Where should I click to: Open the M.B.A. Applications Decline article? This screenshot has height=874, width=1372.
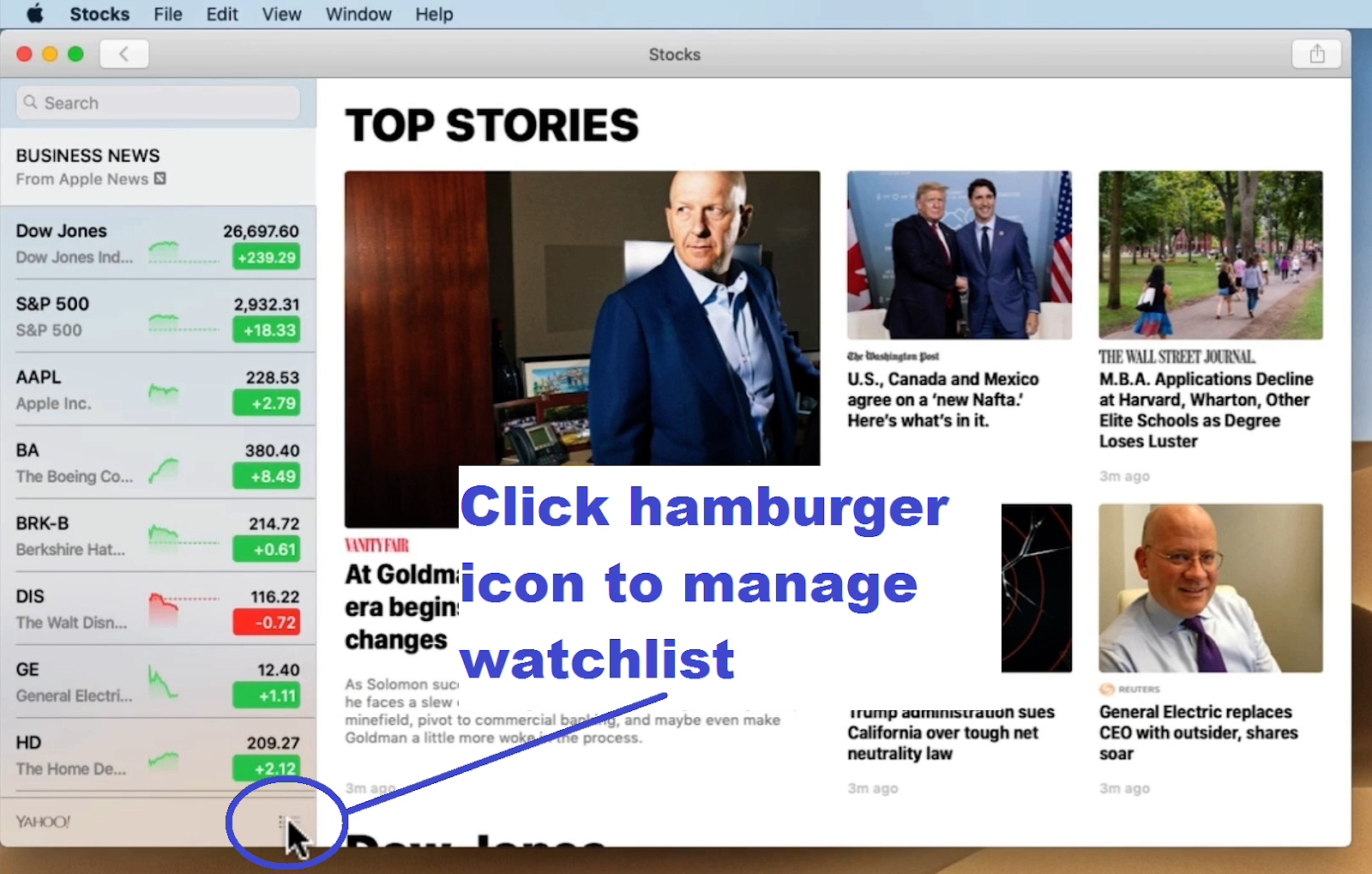tap(1207, 410)
